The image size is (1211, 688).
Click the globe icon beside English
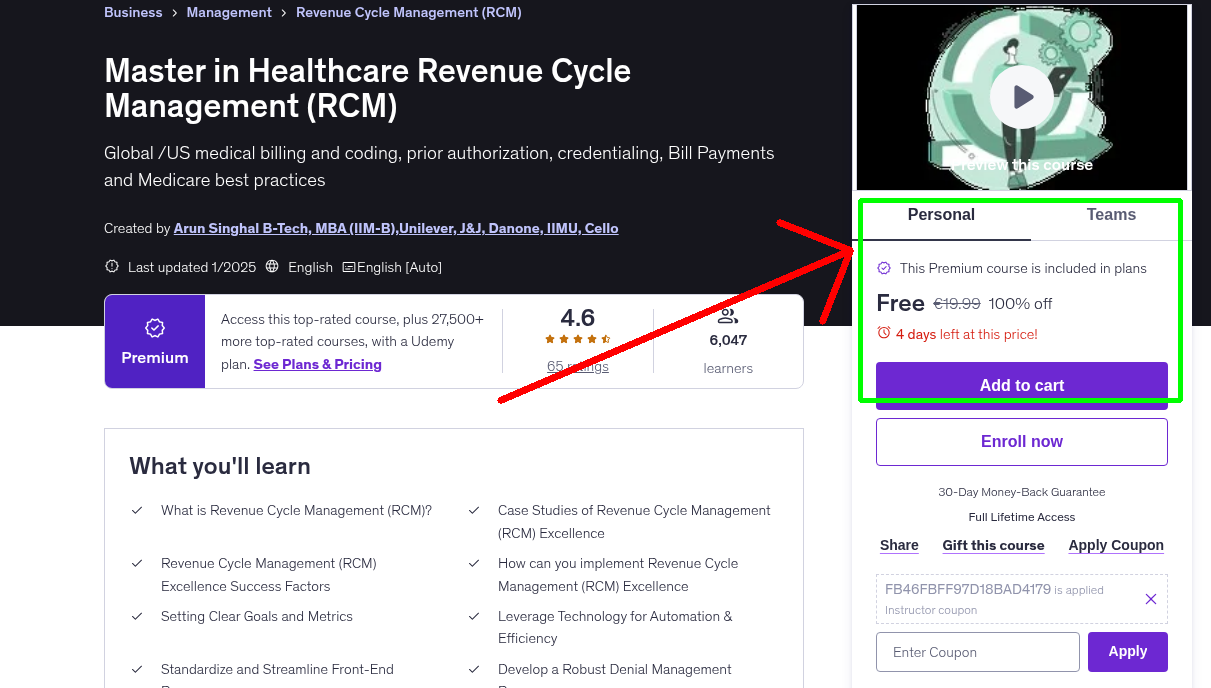(x=272, y=267)
